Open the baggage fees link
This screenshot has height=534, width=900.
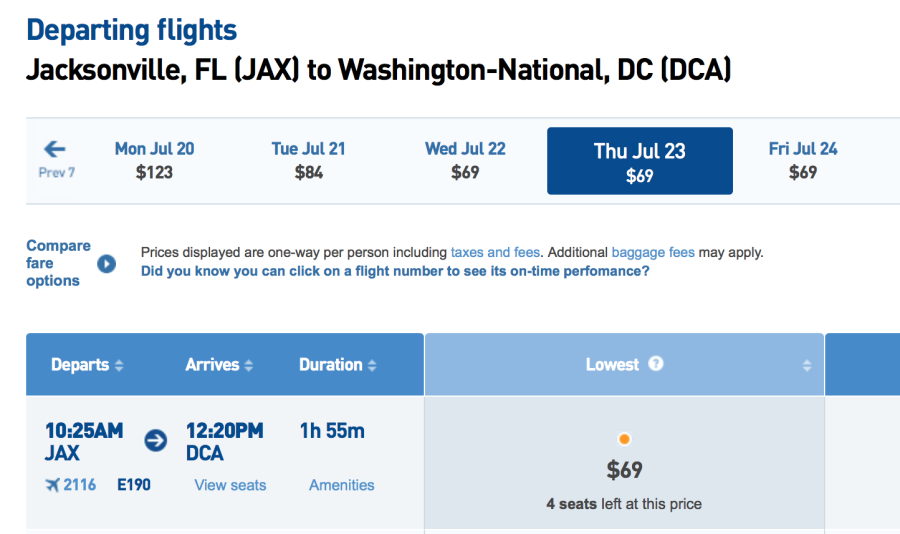pyautogui.click(x=653, y=252)
